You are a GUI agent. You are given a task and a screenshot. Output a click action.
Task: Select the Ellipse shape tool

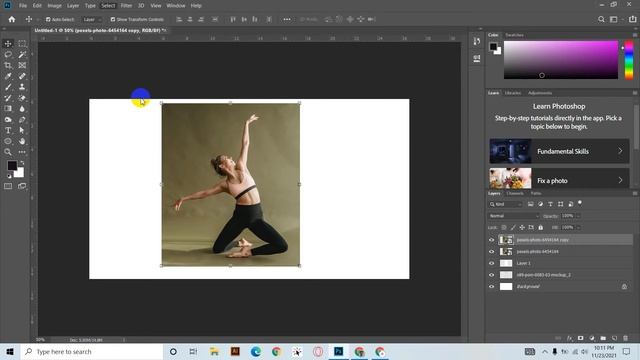click(8, 141)
